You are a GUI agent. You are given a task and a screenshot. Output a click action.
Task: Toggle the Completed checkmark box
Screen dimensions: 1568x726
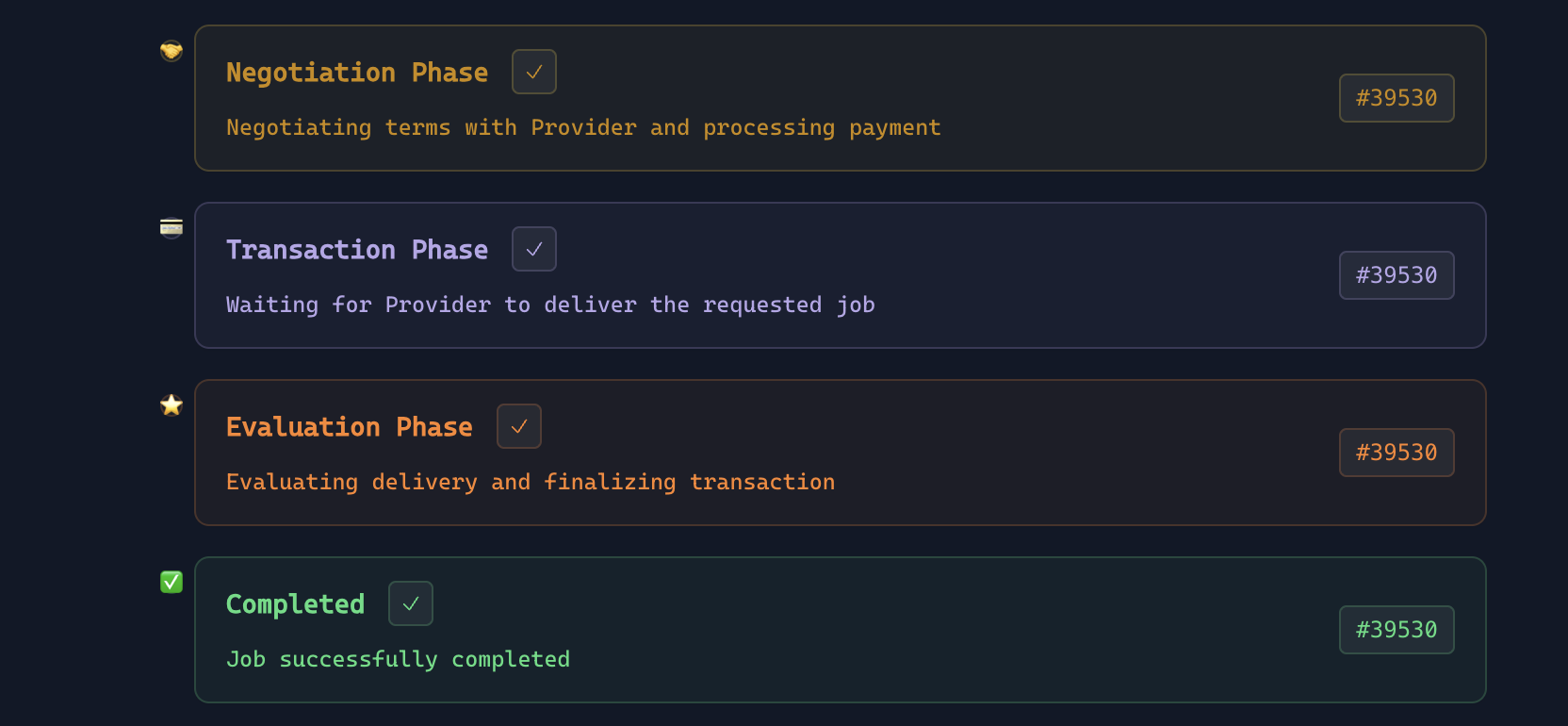click(411, 603)
